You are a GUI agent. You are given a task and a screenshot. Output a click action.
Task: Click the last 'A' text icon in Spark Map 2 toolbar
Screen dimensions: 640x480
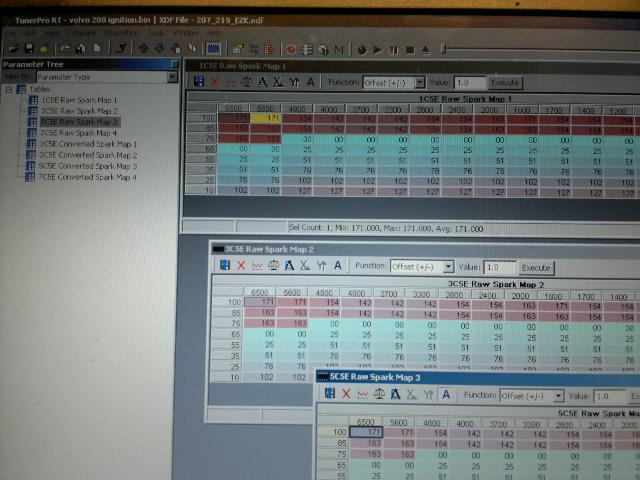click(337, 267)
